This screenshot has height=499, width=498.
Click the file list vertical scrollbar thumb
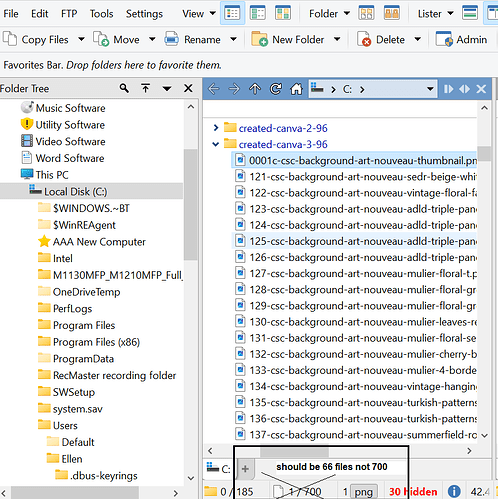click(484, 153)
